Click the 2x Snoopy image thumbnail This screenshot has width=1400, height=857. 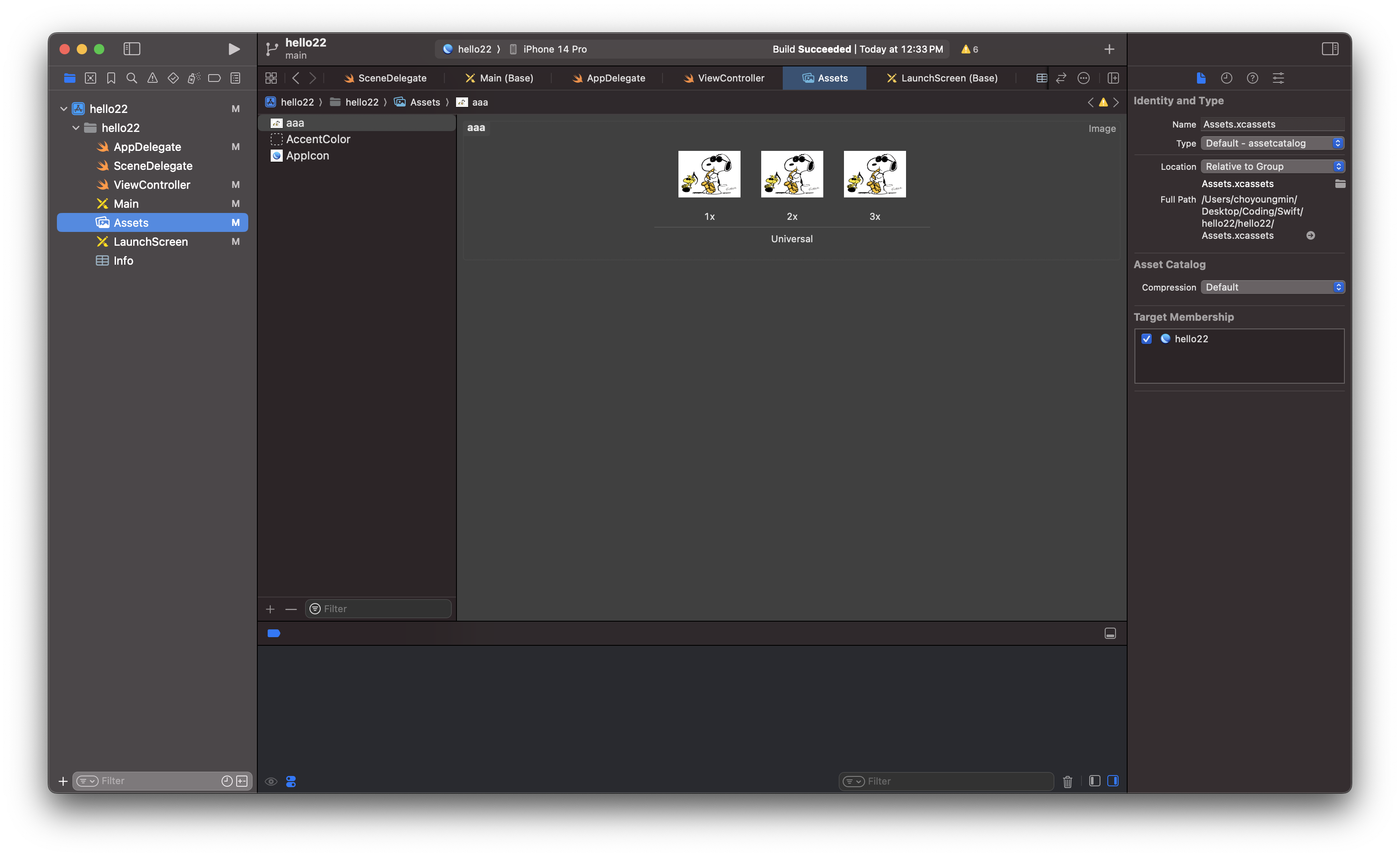(x=791, y=174)
